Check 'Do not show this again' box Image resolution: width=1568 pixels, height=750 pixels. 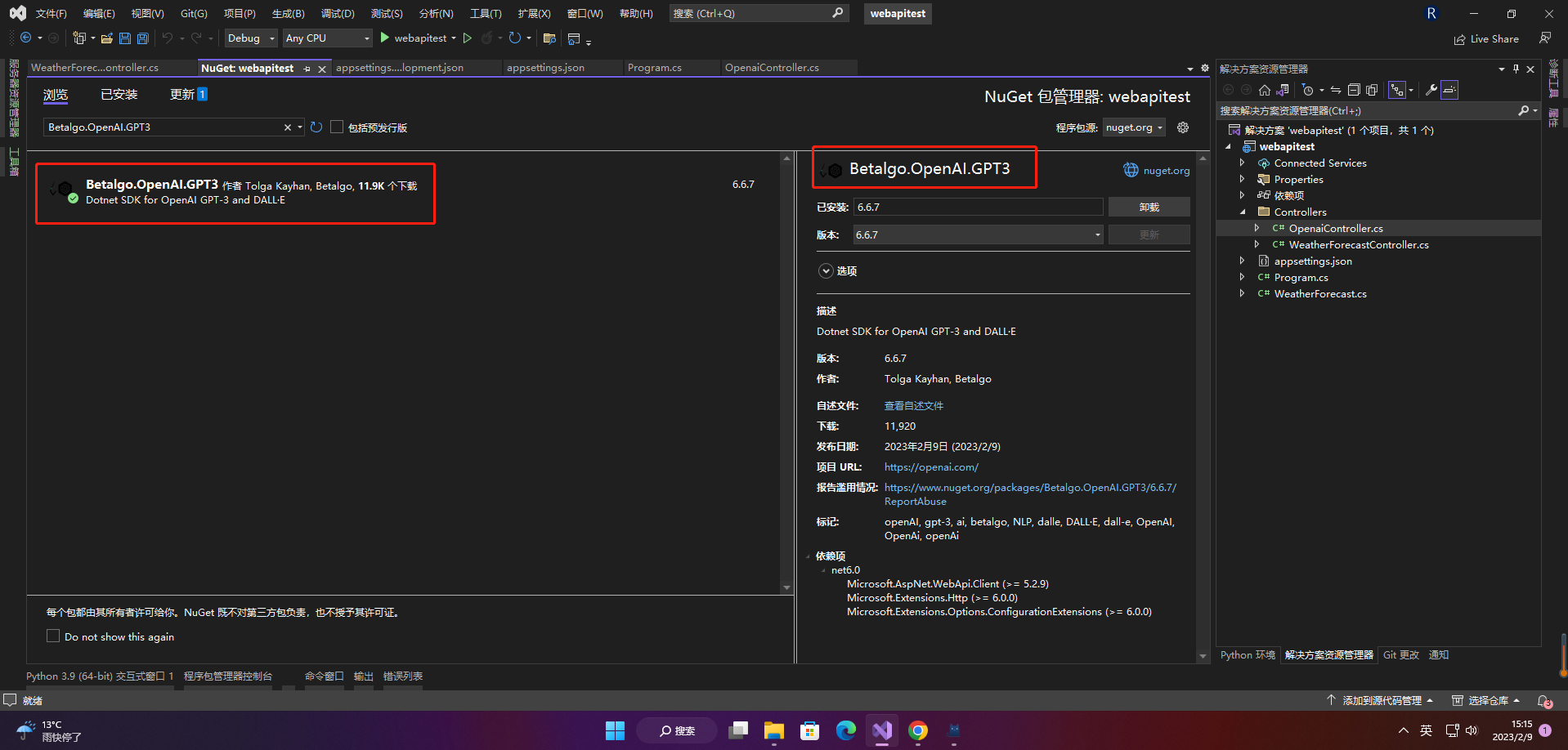tap(53, 636)
